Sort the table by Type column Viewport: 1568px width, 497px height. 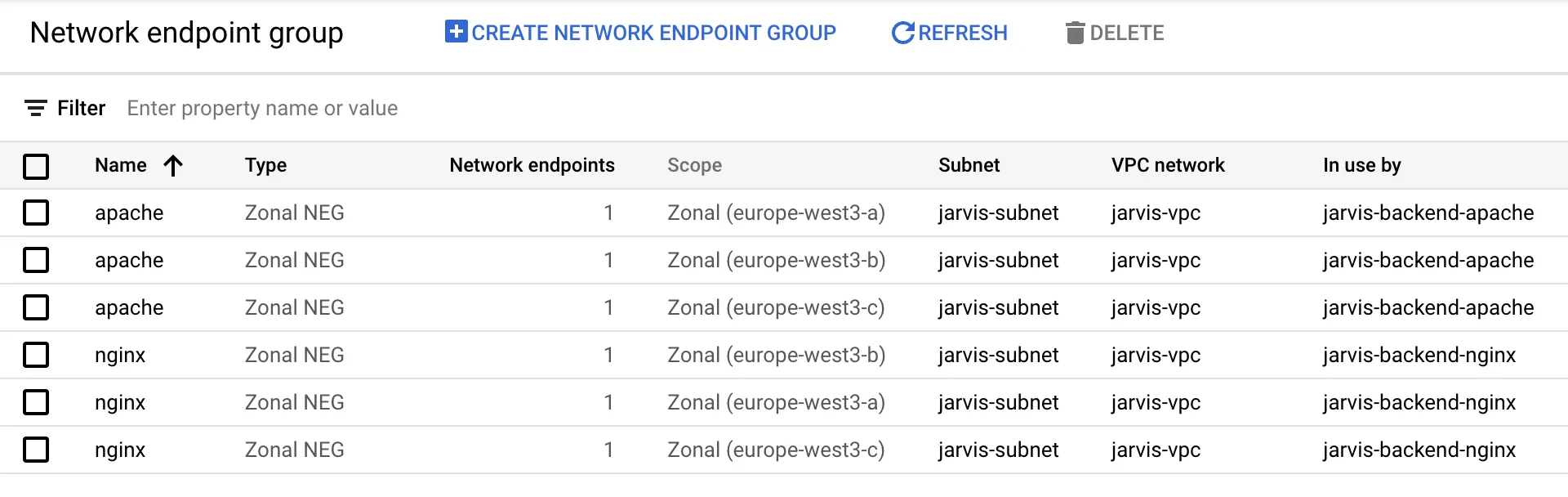265,165
